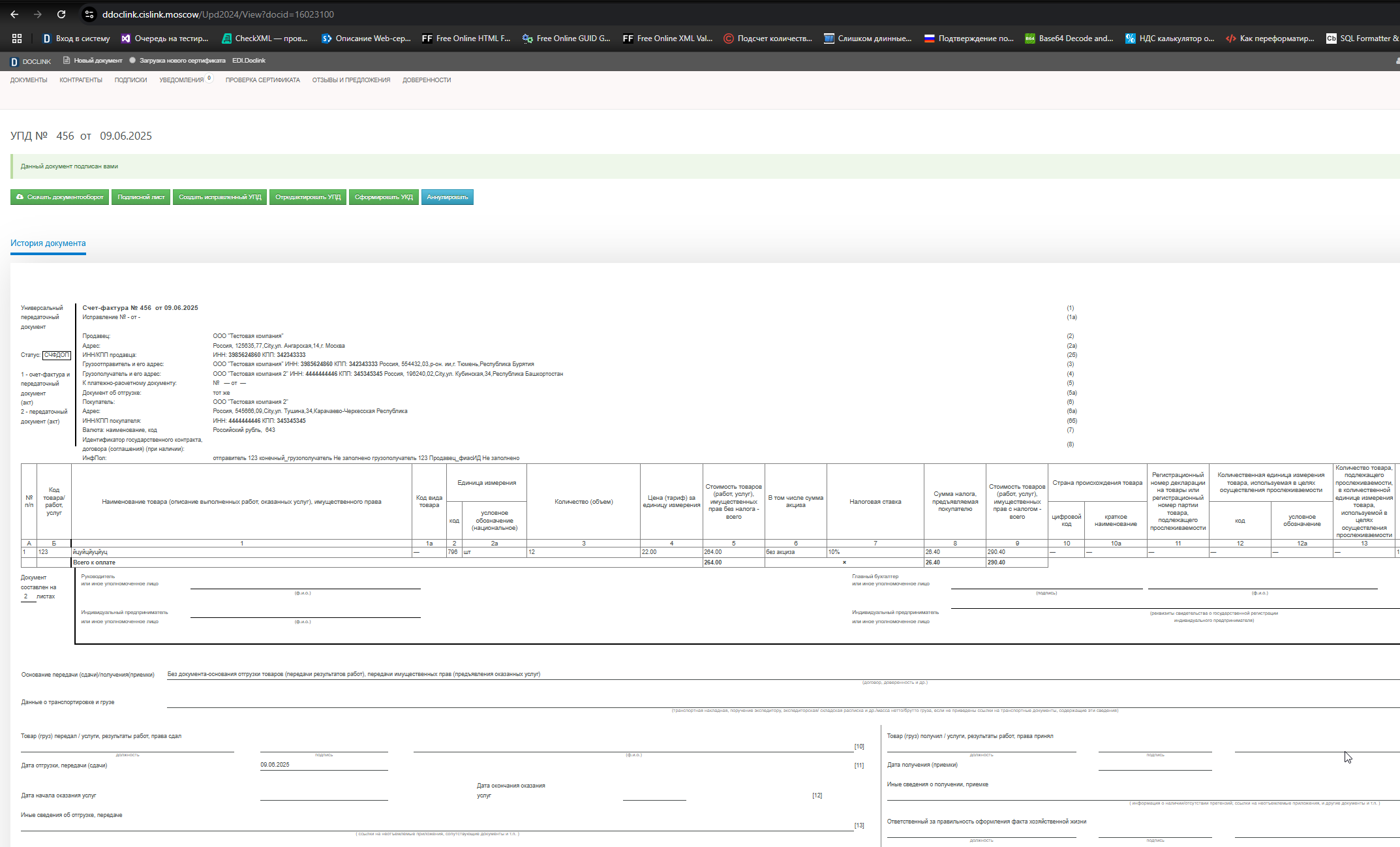Open bookmark 'Описание Web-сер...'
The image size is (1400, 847).
(x=366, y=38)
